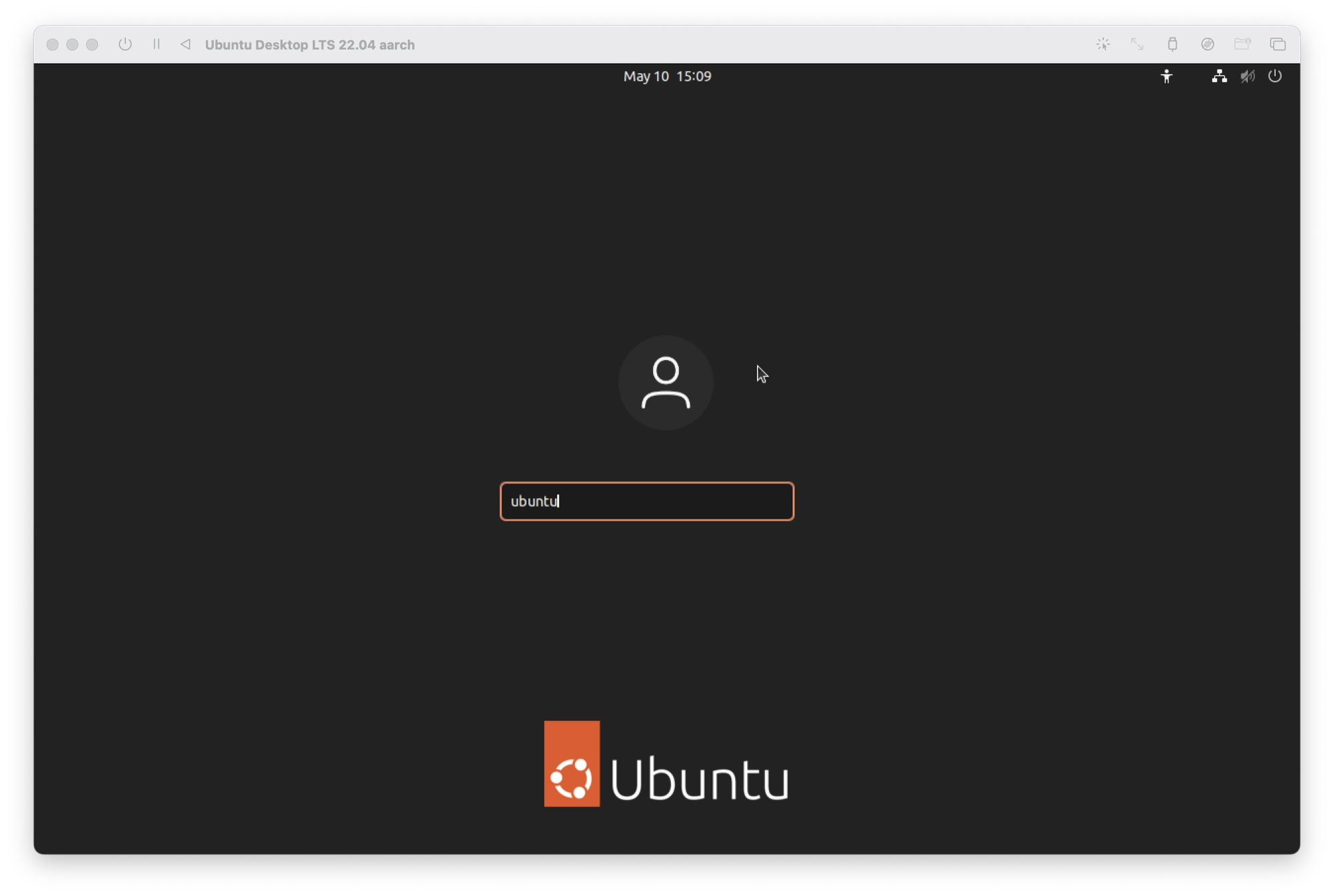This screenshot has width=1334, height=896.
Task: Click the username field containing ubuntu
Action: pyautogui.click(x=646, y=501)
